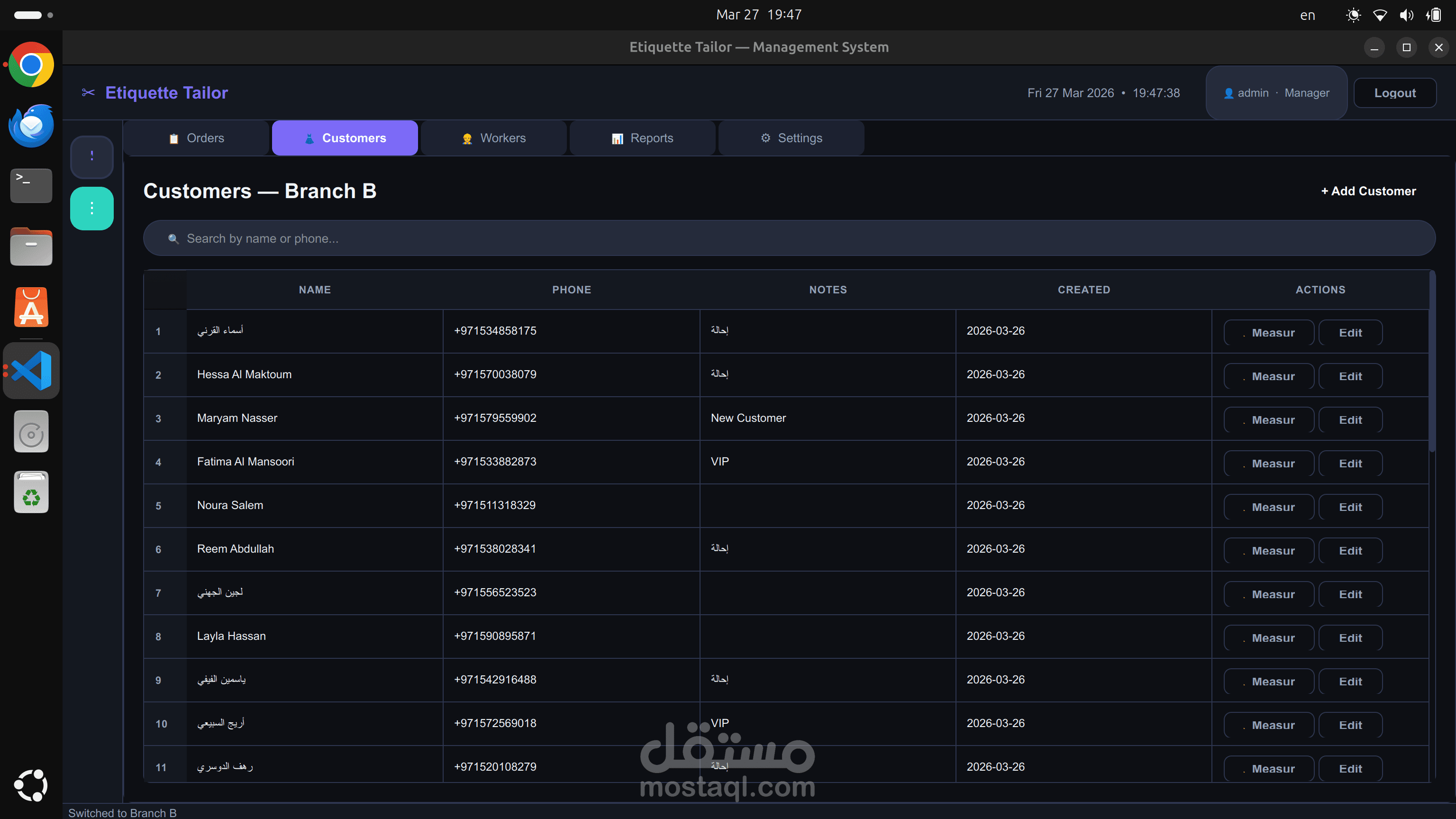Click the scissors logo icon
The image size is (1456, 819).
[88, 93]
